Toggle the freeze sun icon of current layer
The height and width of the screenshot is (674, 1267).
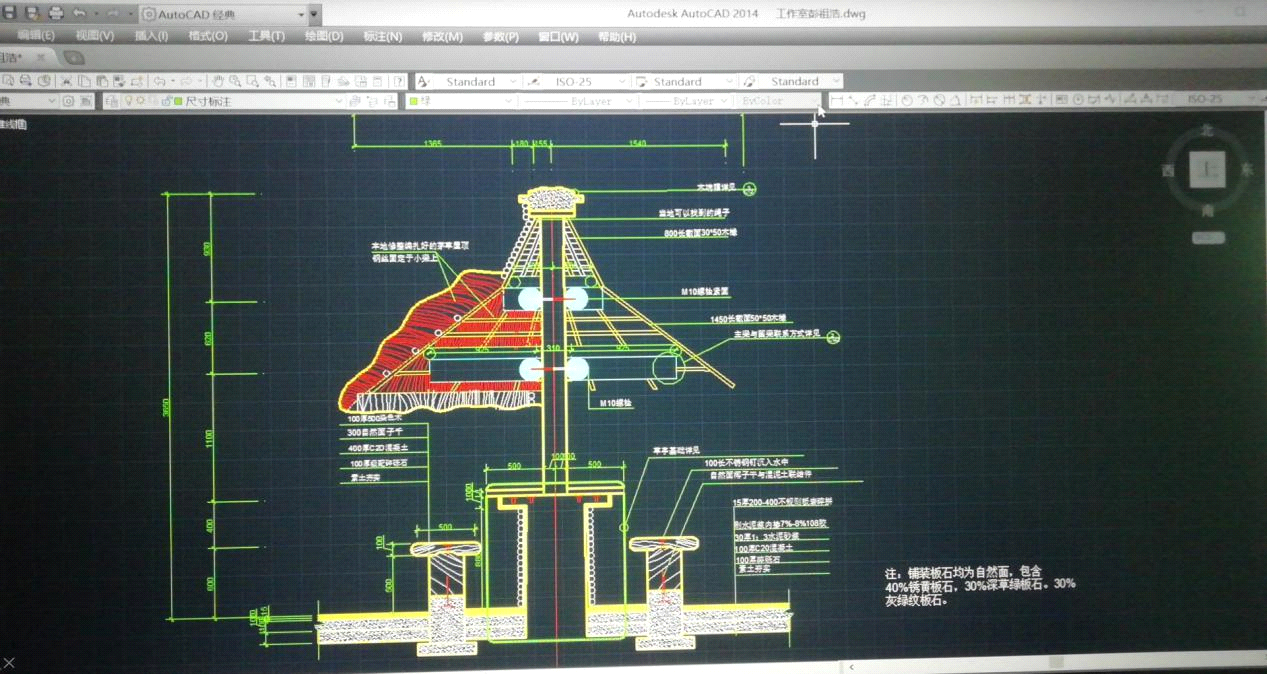[141, 101]
